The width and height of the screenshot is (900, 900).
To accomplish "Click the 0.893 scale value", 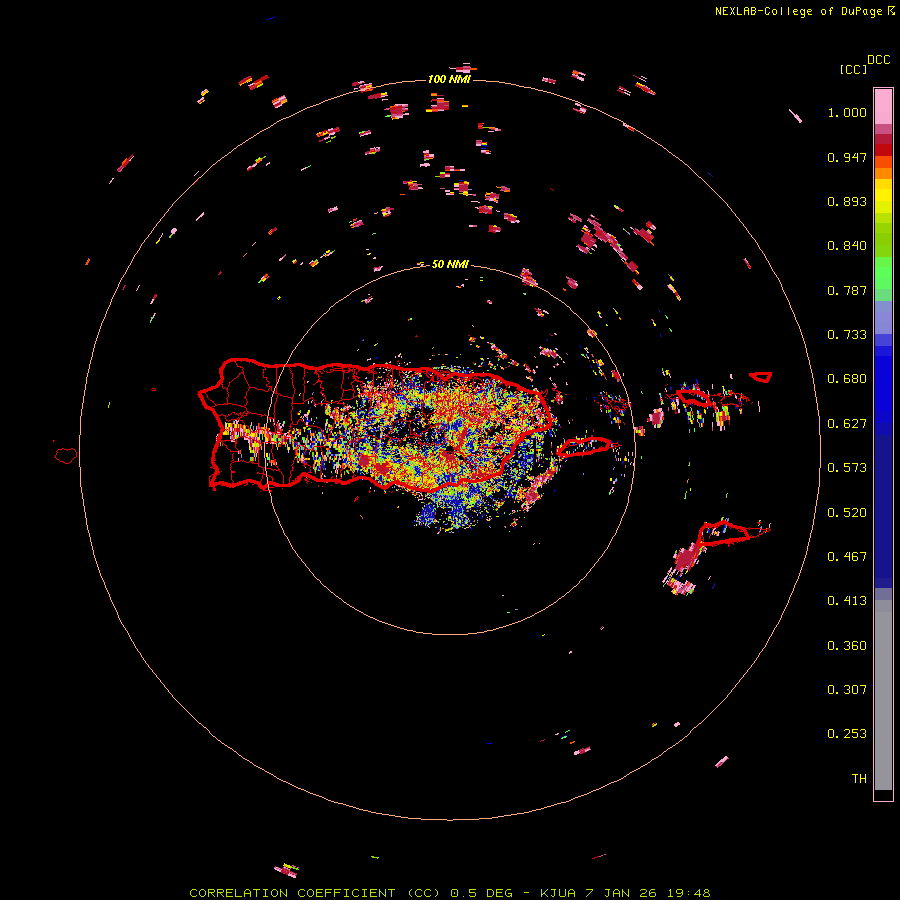I will click(847, 201).
